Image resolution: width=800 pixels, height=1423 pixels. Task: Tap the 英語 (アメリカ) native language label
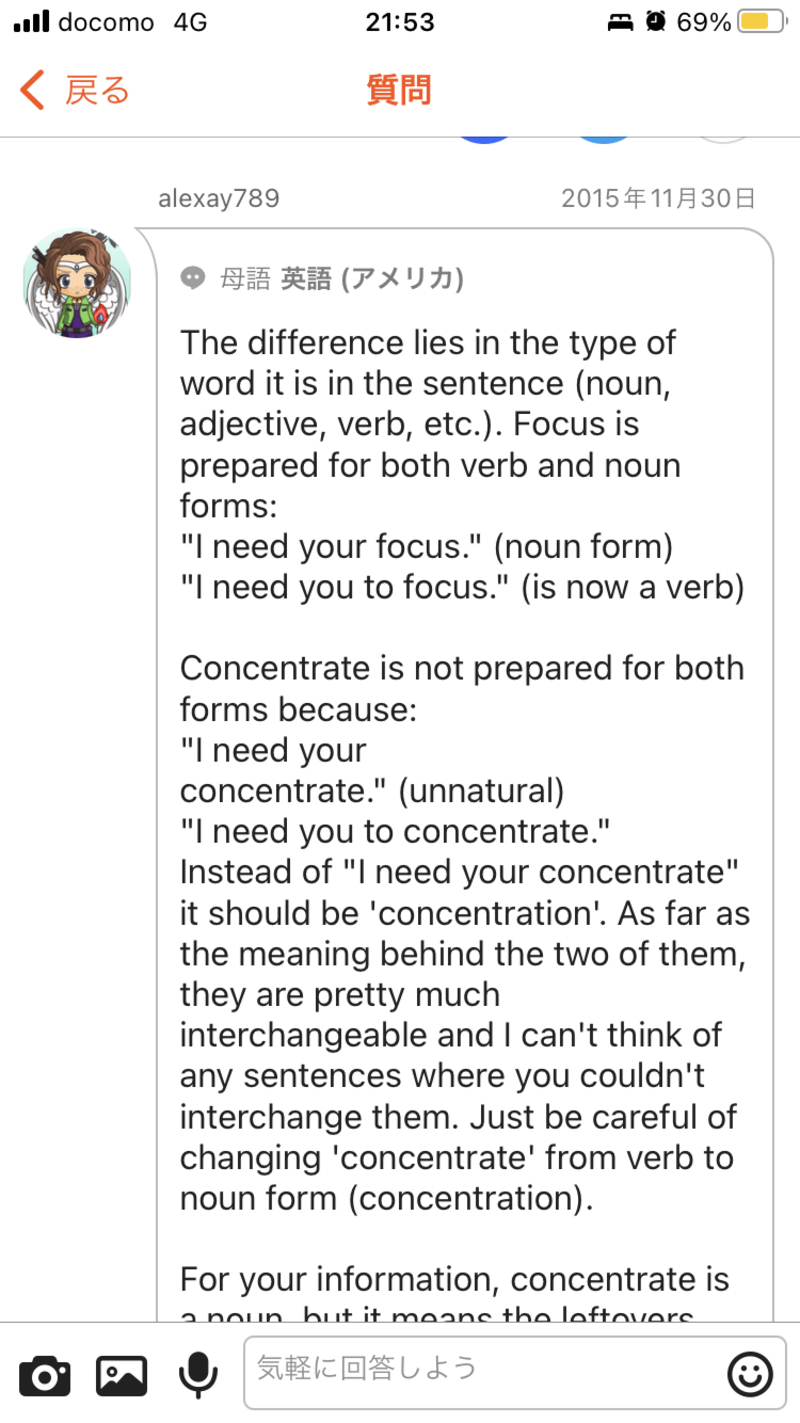pyautogui.click(x=372, y=279)
